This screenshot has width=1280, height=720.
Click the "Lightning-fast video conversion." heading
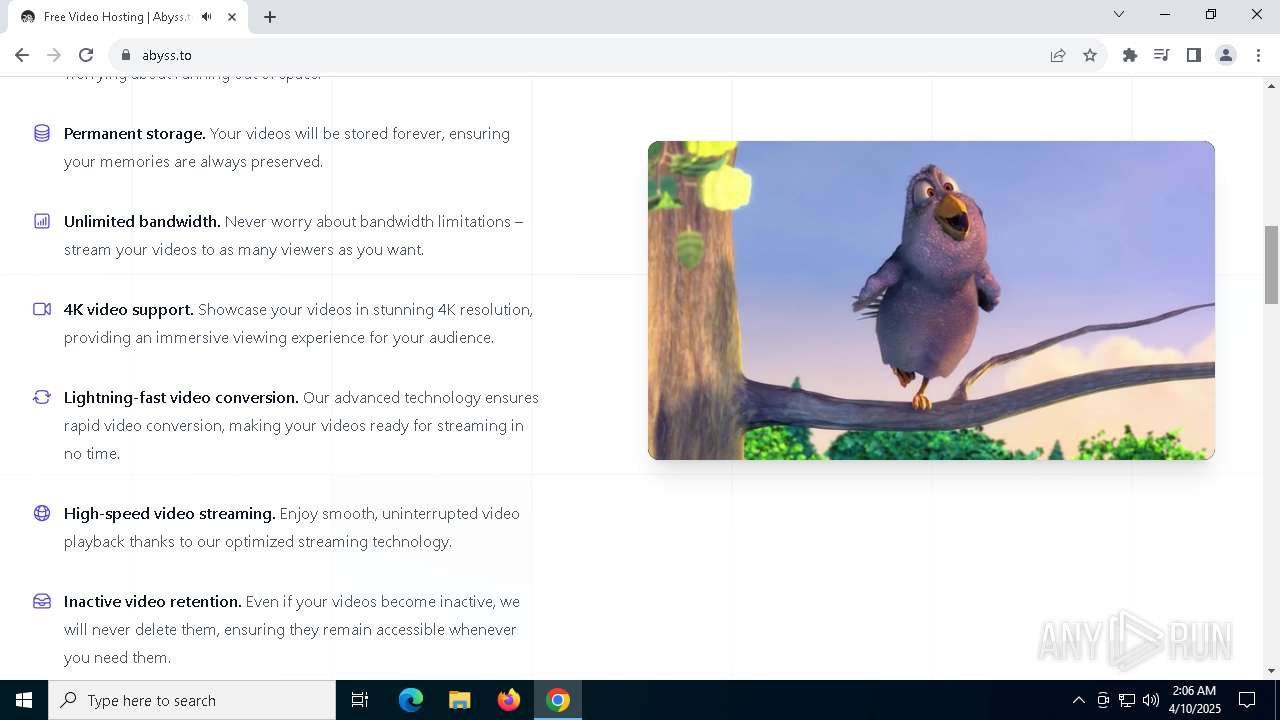tap(181, 397)
